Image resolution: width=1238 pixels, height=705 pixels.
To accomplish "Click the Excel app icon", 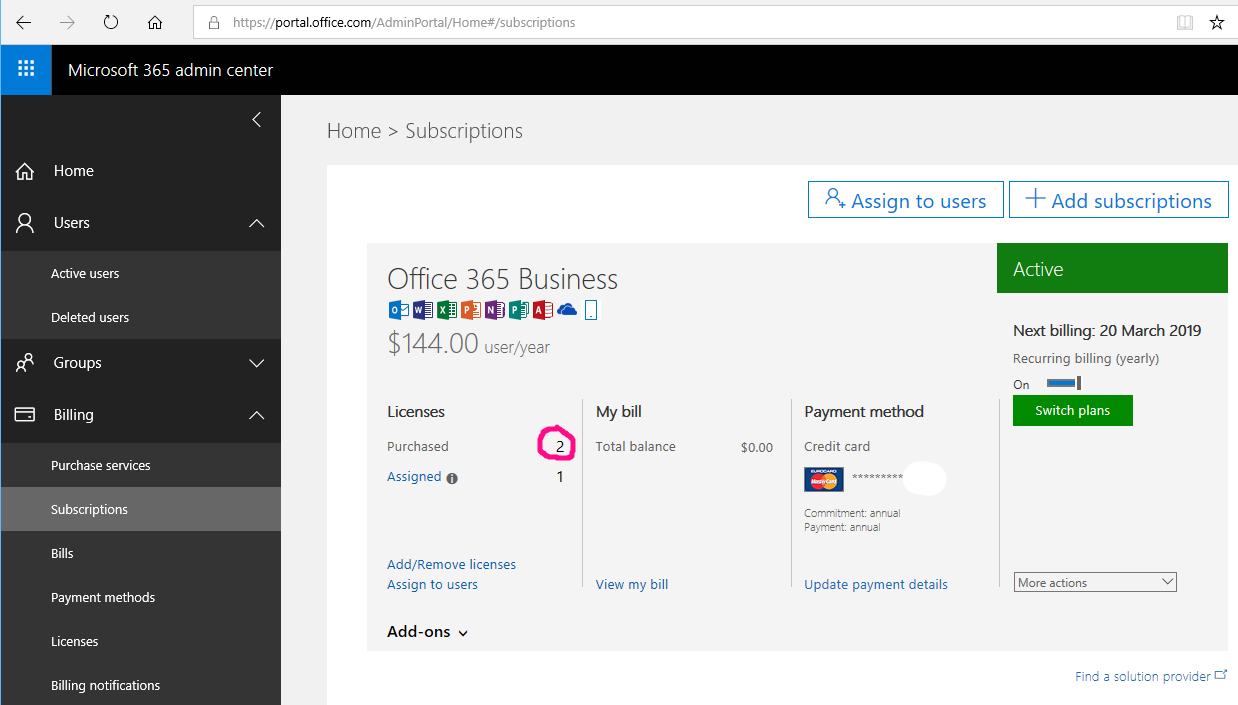I will (446, 310).
